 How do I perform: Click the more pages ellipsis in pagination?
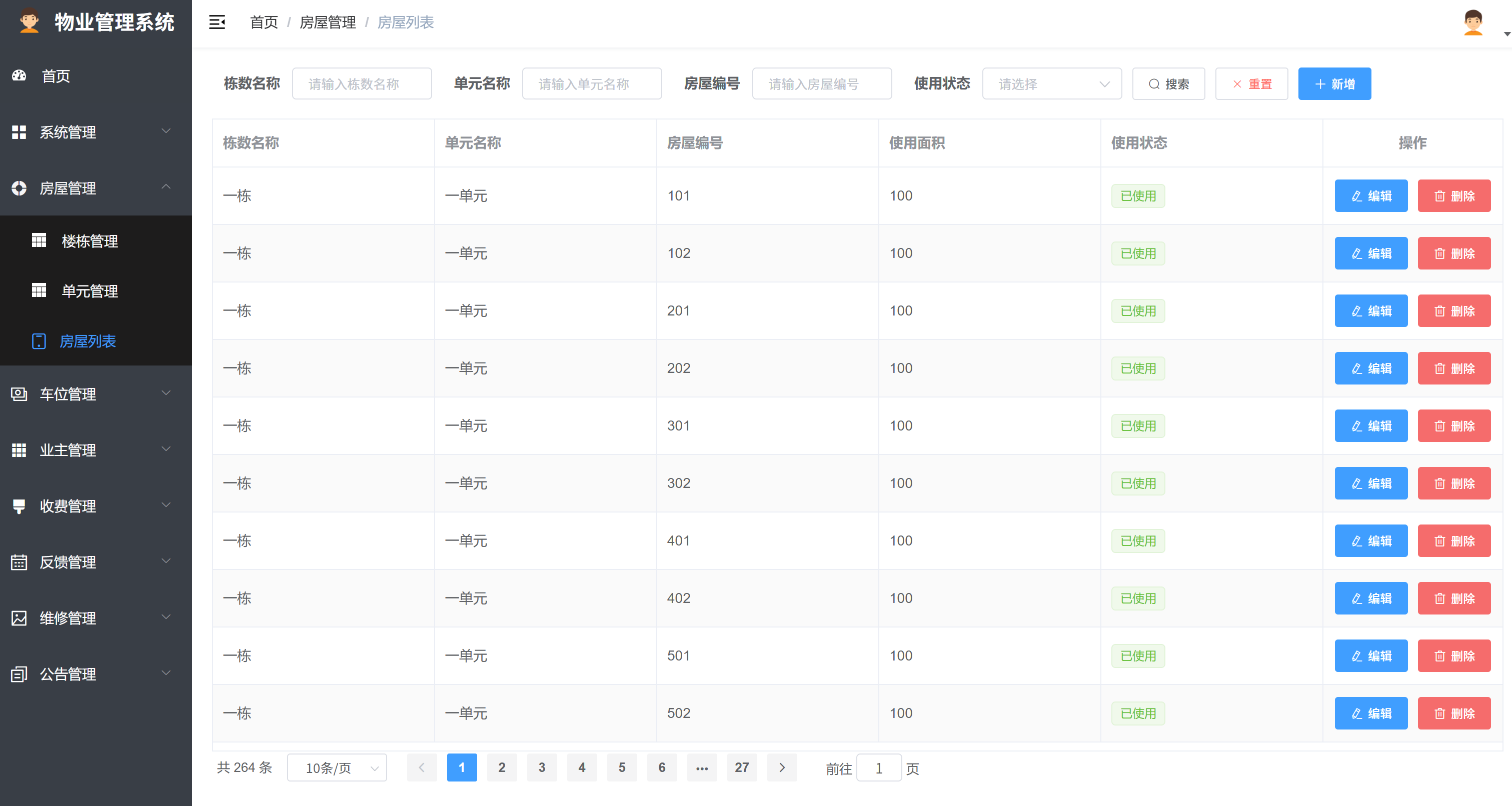point(702,767)
